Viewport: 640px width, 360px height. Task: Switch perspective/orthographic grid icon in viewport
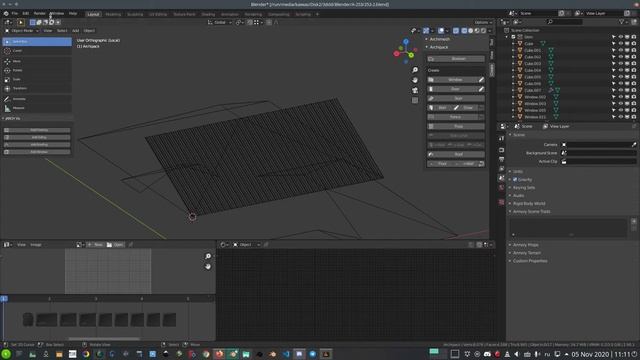415,100
